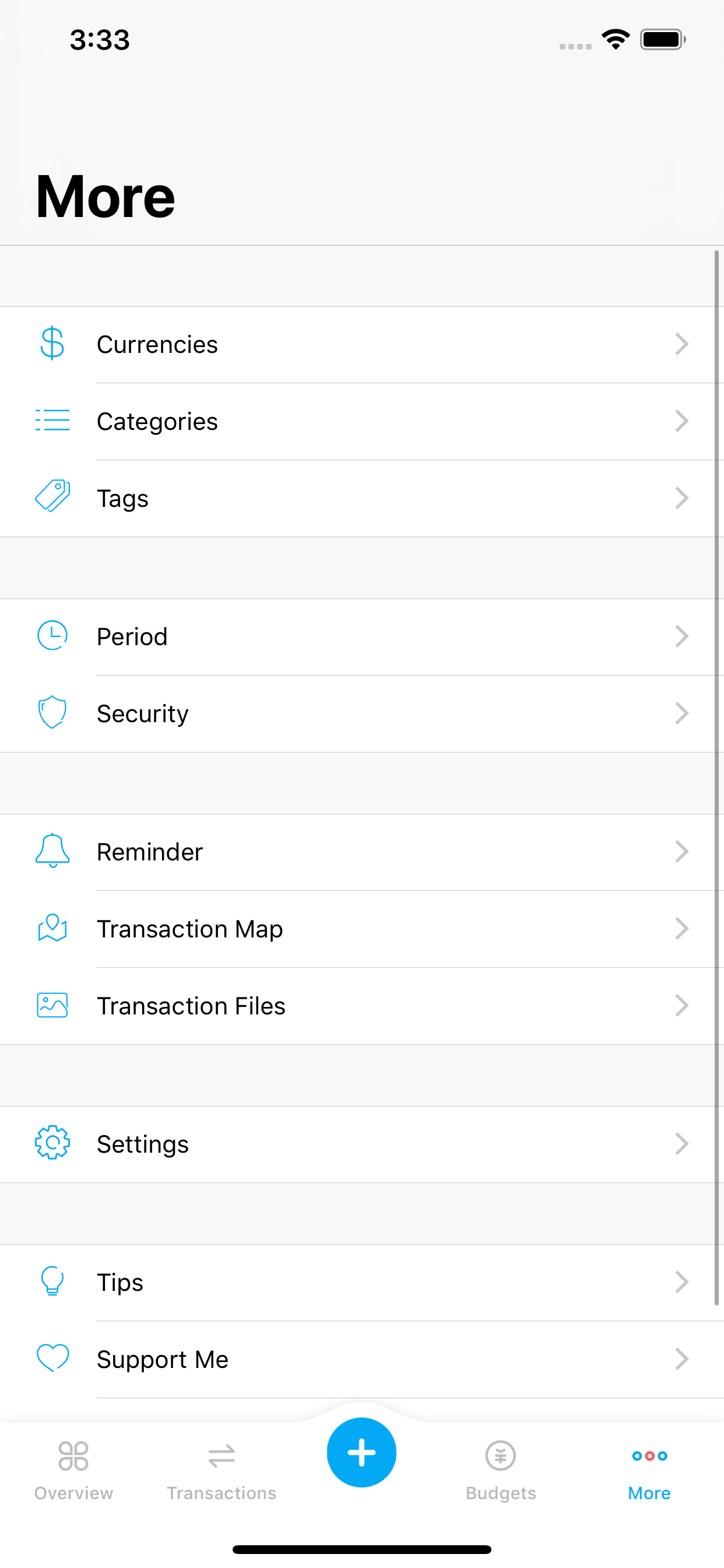This screenshot has height=1568, width=724.
Task: Tap the Tips lightbulb icon
Action: pos(52,1280)
